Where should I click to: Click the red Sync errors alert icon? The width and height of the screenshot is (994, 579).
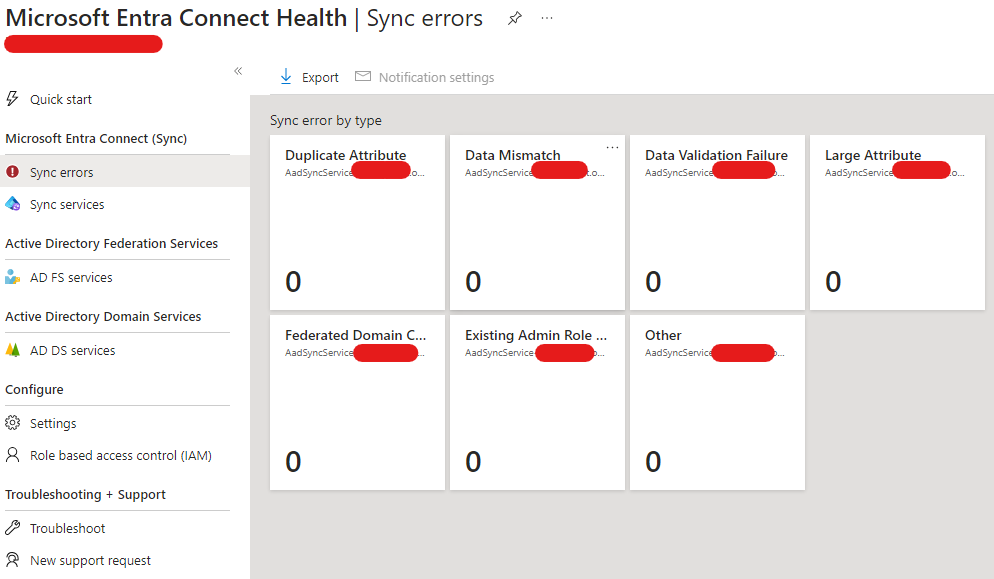[x=12, y=171]
